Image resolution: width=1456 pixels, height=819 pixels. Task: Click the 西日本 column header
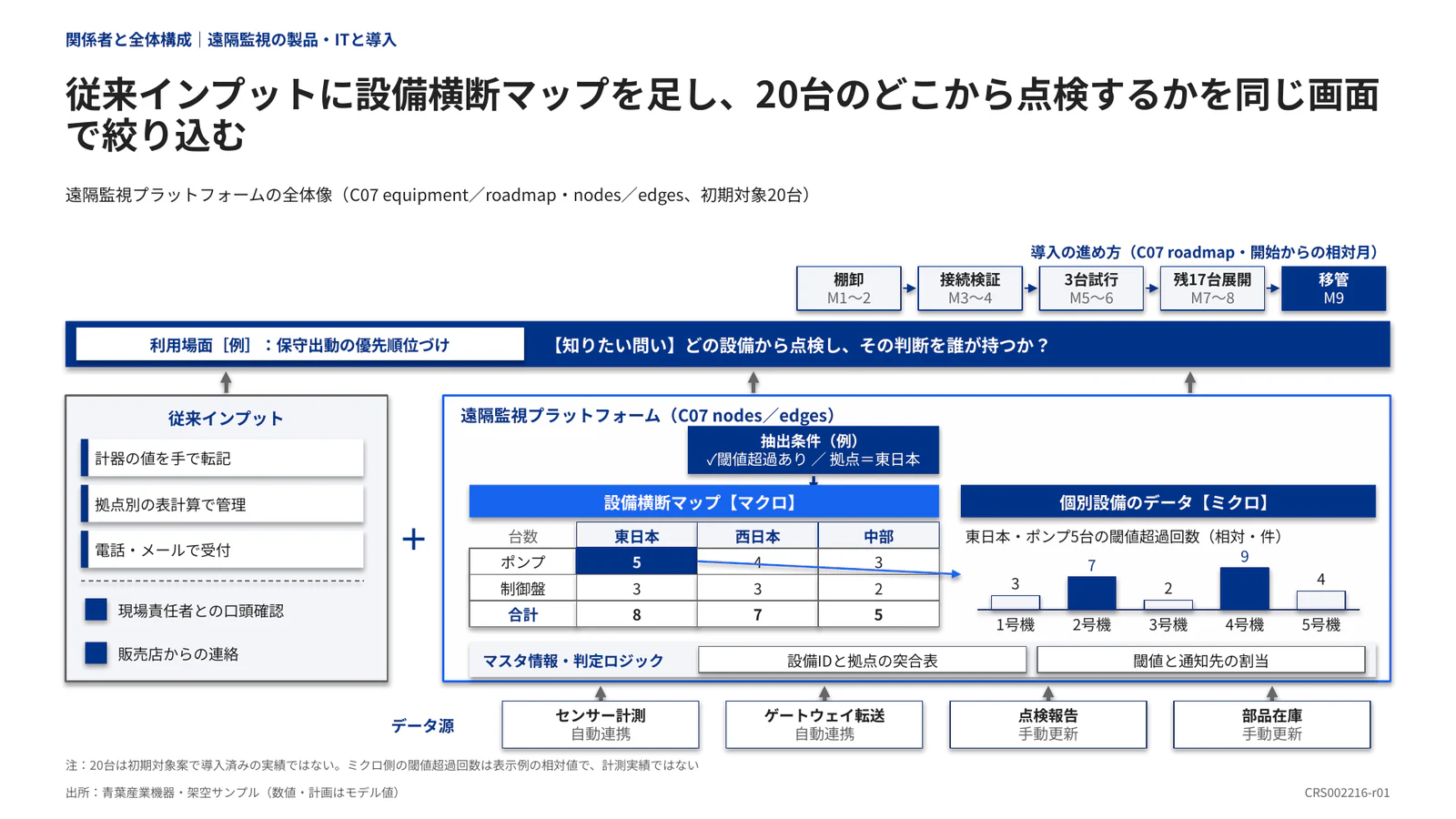pyautogui.click(x=757, y=536)
